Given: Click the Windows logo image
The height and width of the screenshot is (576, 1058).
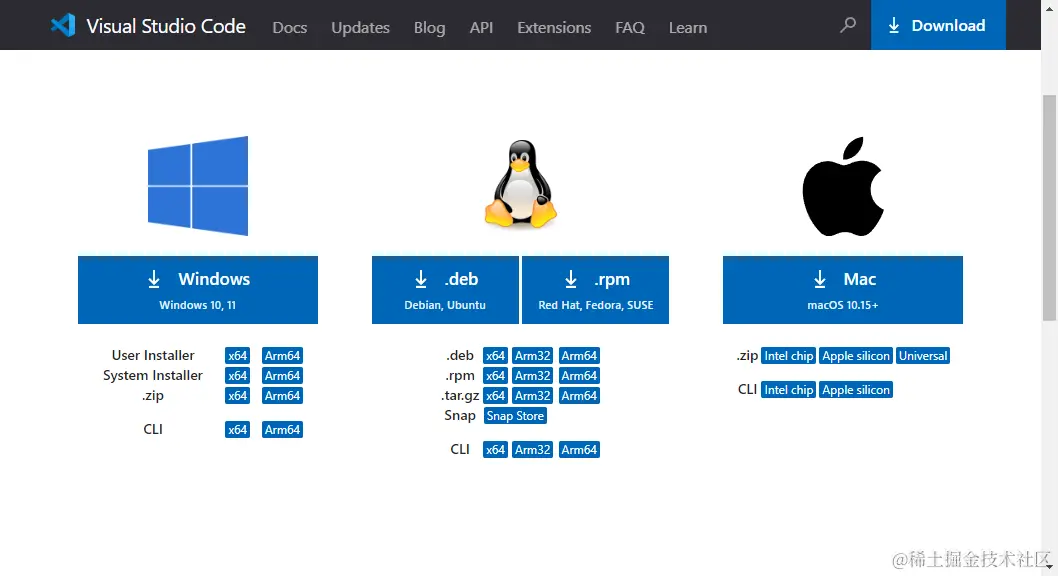Looking at the screenshot, I should coord(198,185).
